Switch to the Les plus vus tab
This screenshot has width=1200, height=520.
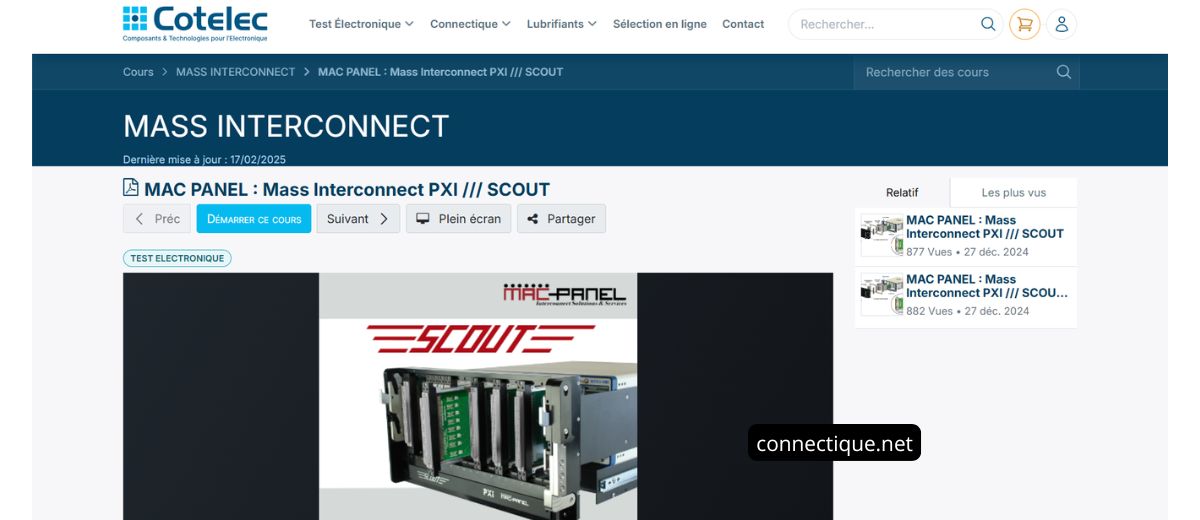pyautogui.click(x=1013, y=193)
